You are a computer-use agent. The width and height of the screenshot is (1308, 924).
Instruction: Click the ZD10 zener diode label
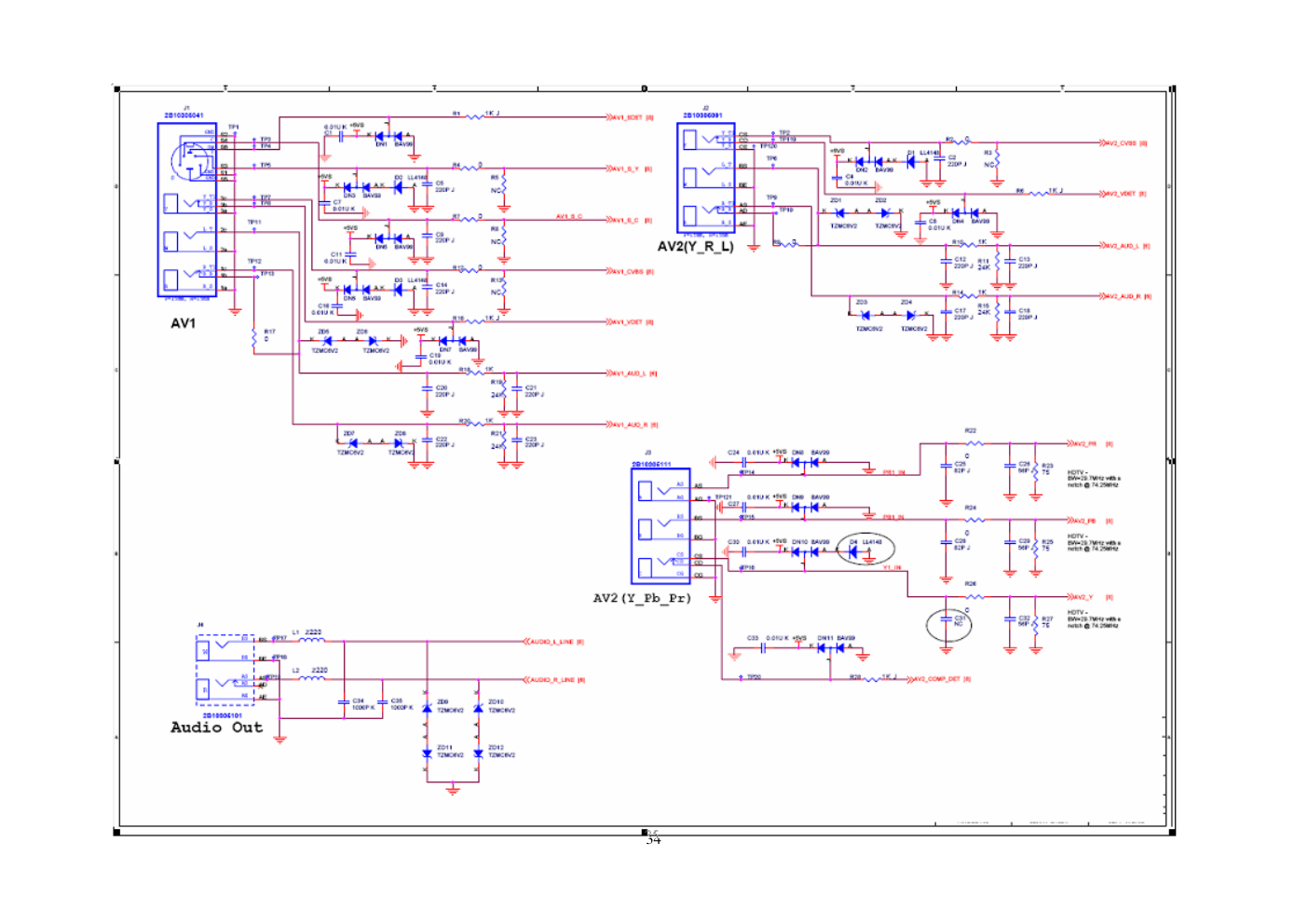pyautogui.click(x=496, y=702)
